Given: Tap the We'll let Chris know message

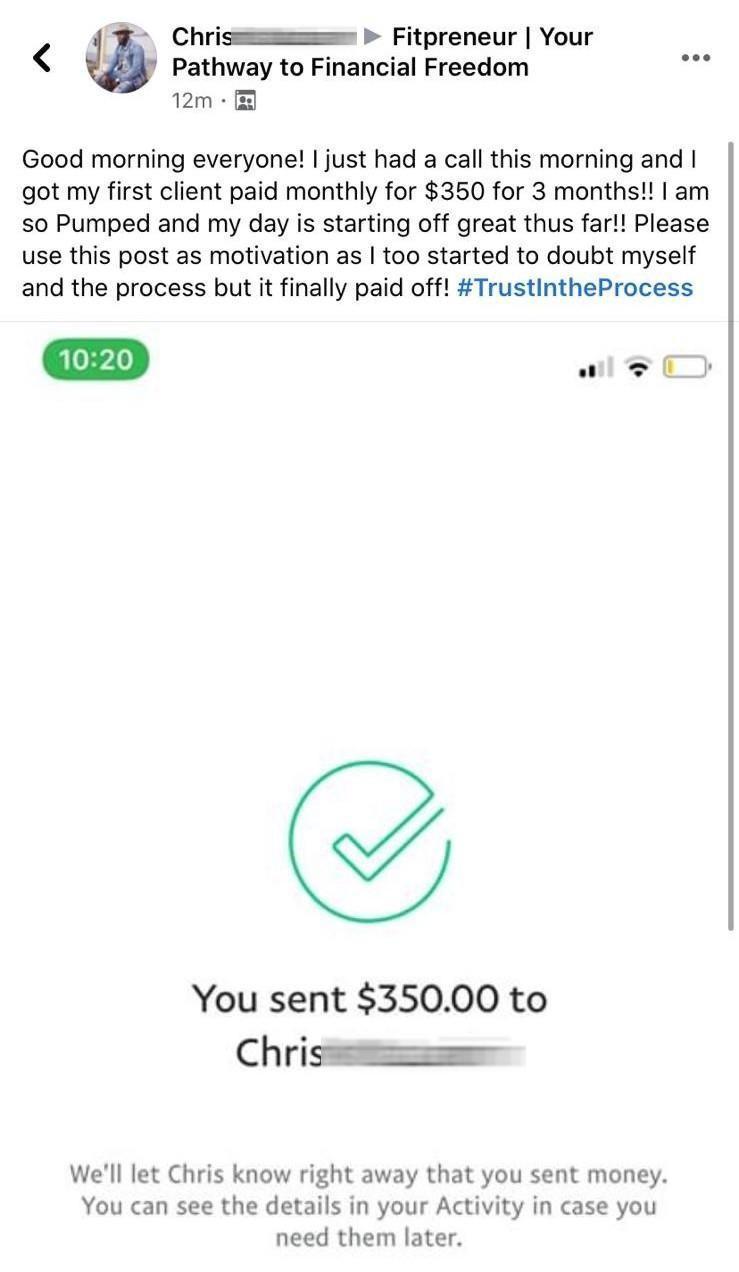Looking at the screenshot, I should (x=369, y=1205).
